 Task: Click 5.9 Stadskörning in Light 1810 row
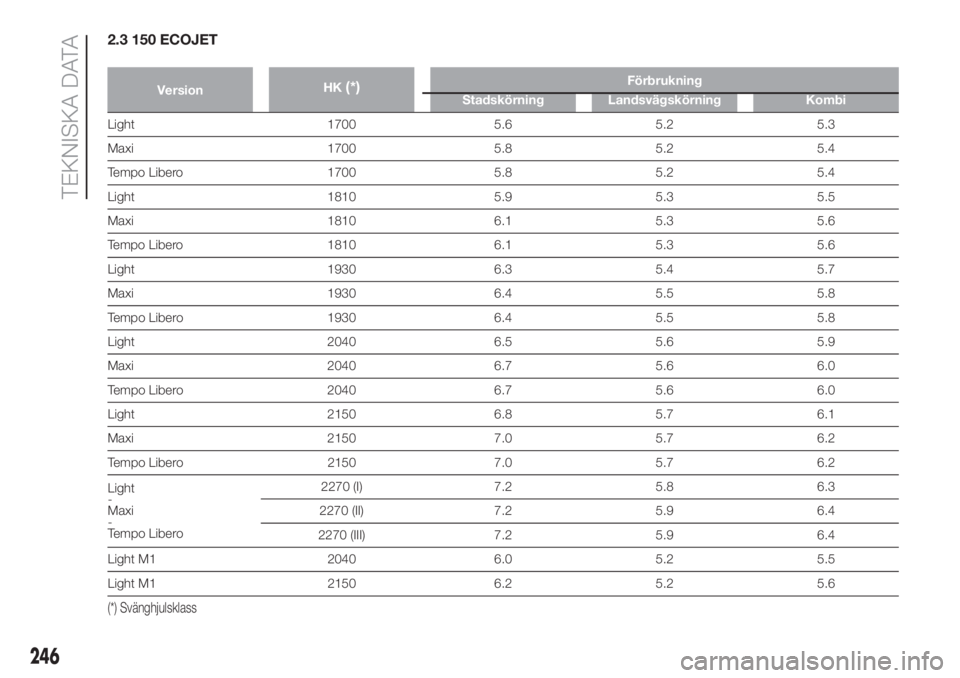pos(503,197)
